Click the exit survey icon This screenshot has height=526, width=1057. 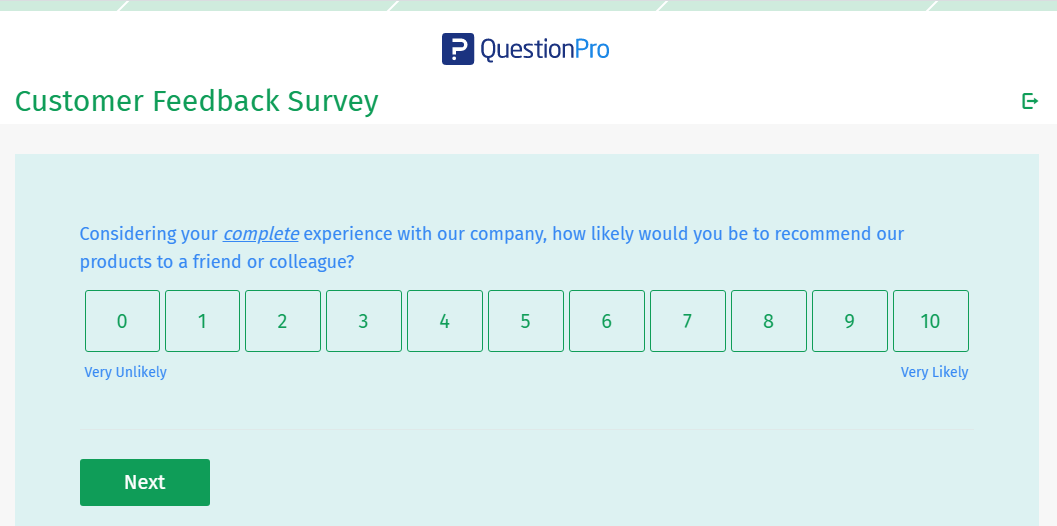point(1029,101)
